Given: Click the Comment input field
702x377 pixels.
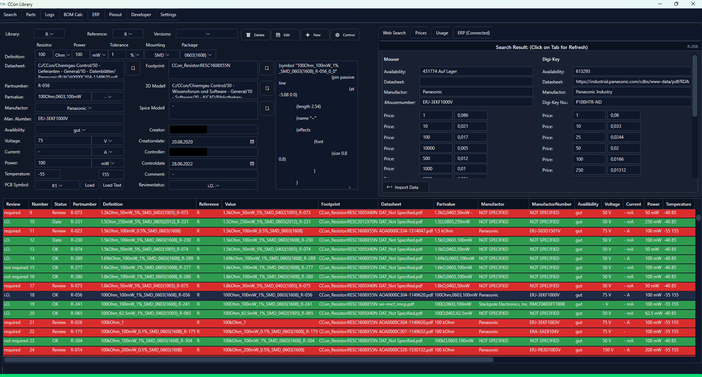Looking at the screenshot, I should coord(213,174).
